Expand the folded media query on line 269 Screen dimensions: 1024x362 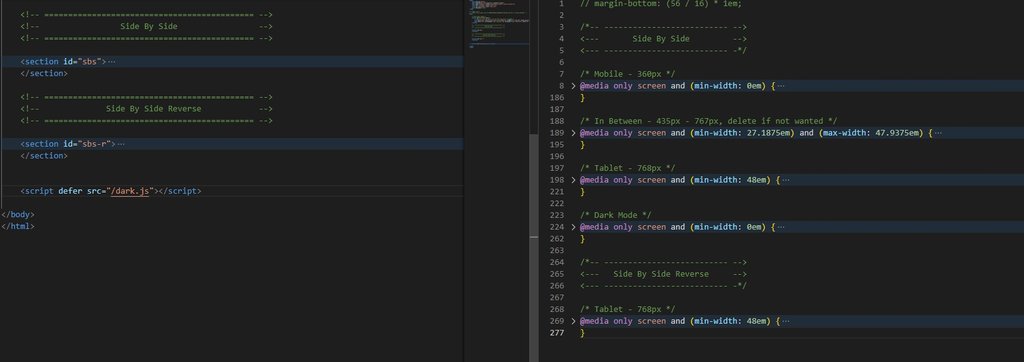tap(573, 321)
